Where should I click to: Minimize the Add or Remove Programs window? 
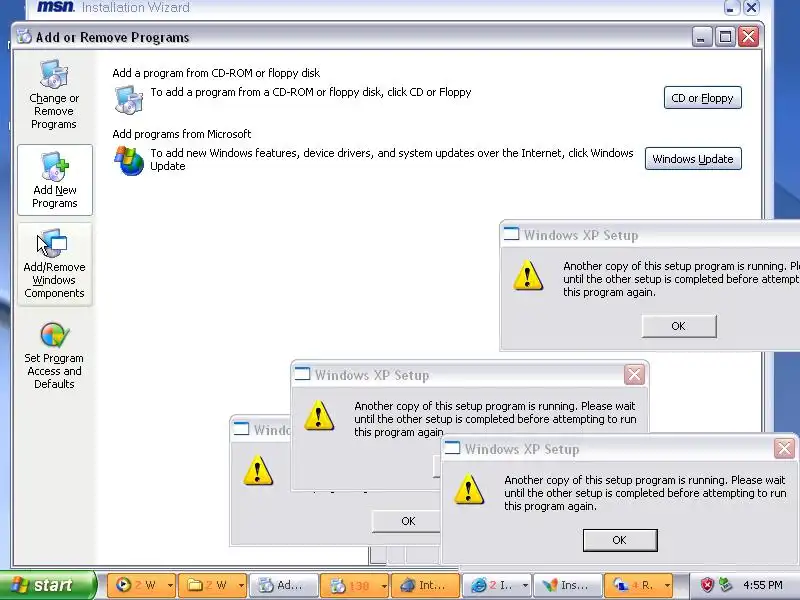(702, 37)
